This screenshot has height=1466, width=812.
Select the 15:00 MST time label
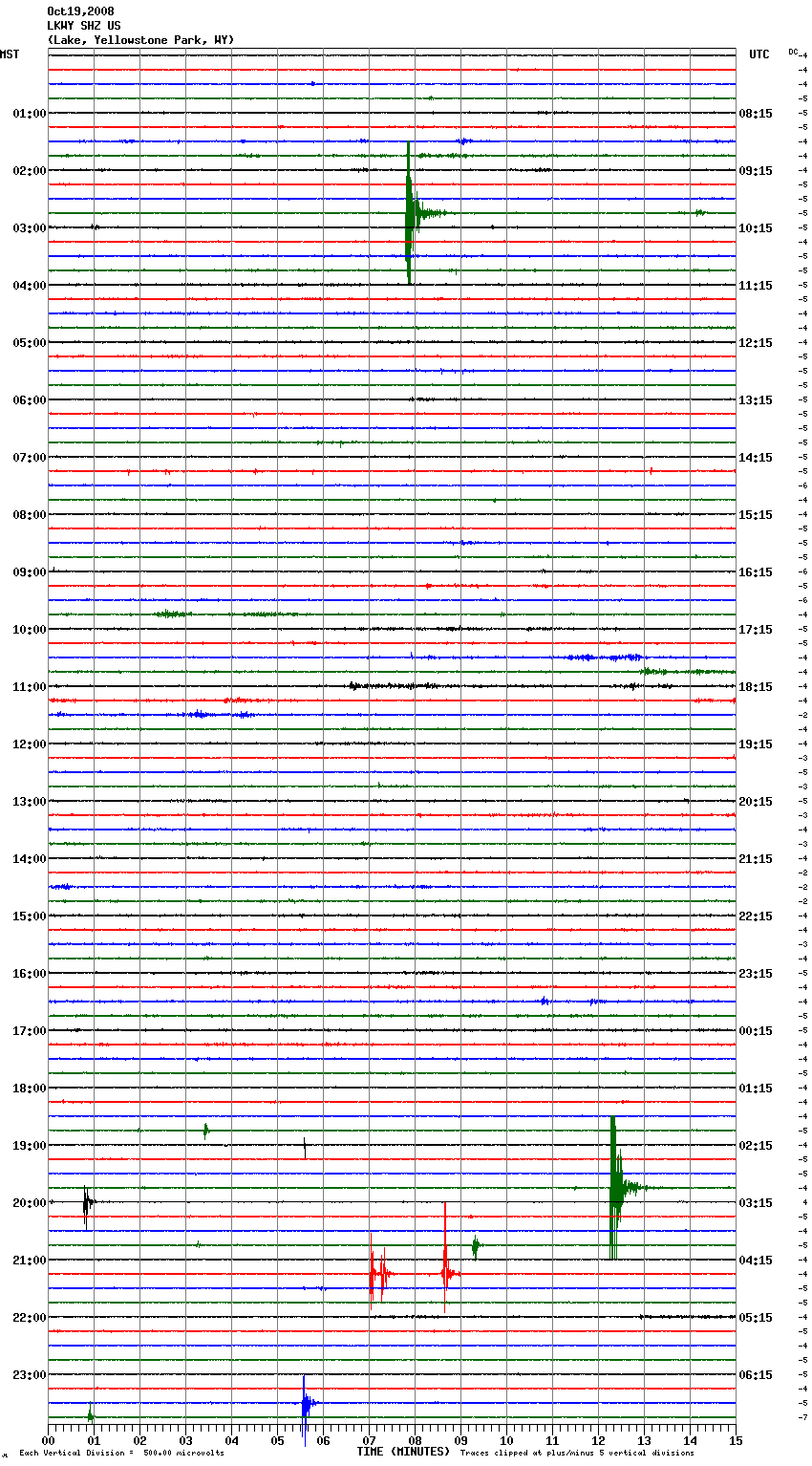point(30,916)
